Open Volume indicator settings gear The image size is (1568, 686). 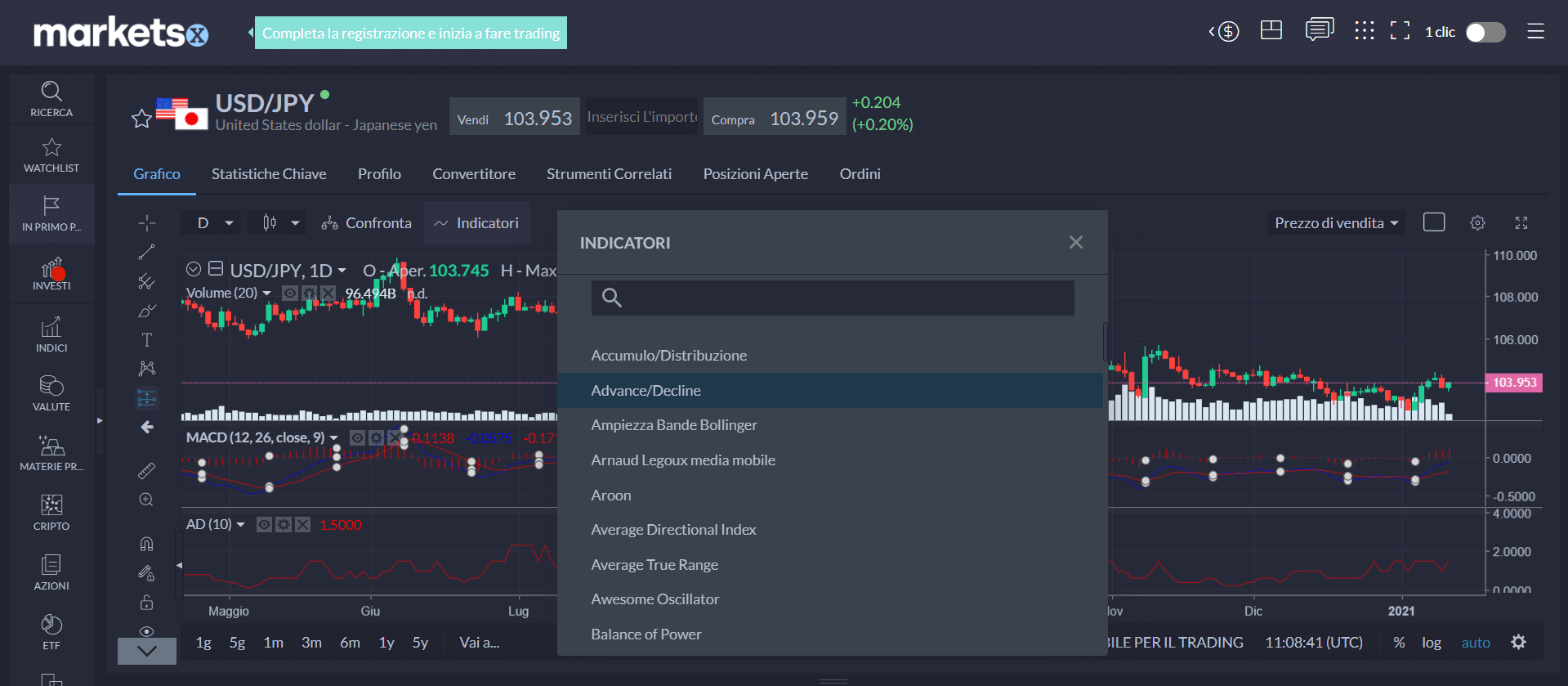[309, 293]
